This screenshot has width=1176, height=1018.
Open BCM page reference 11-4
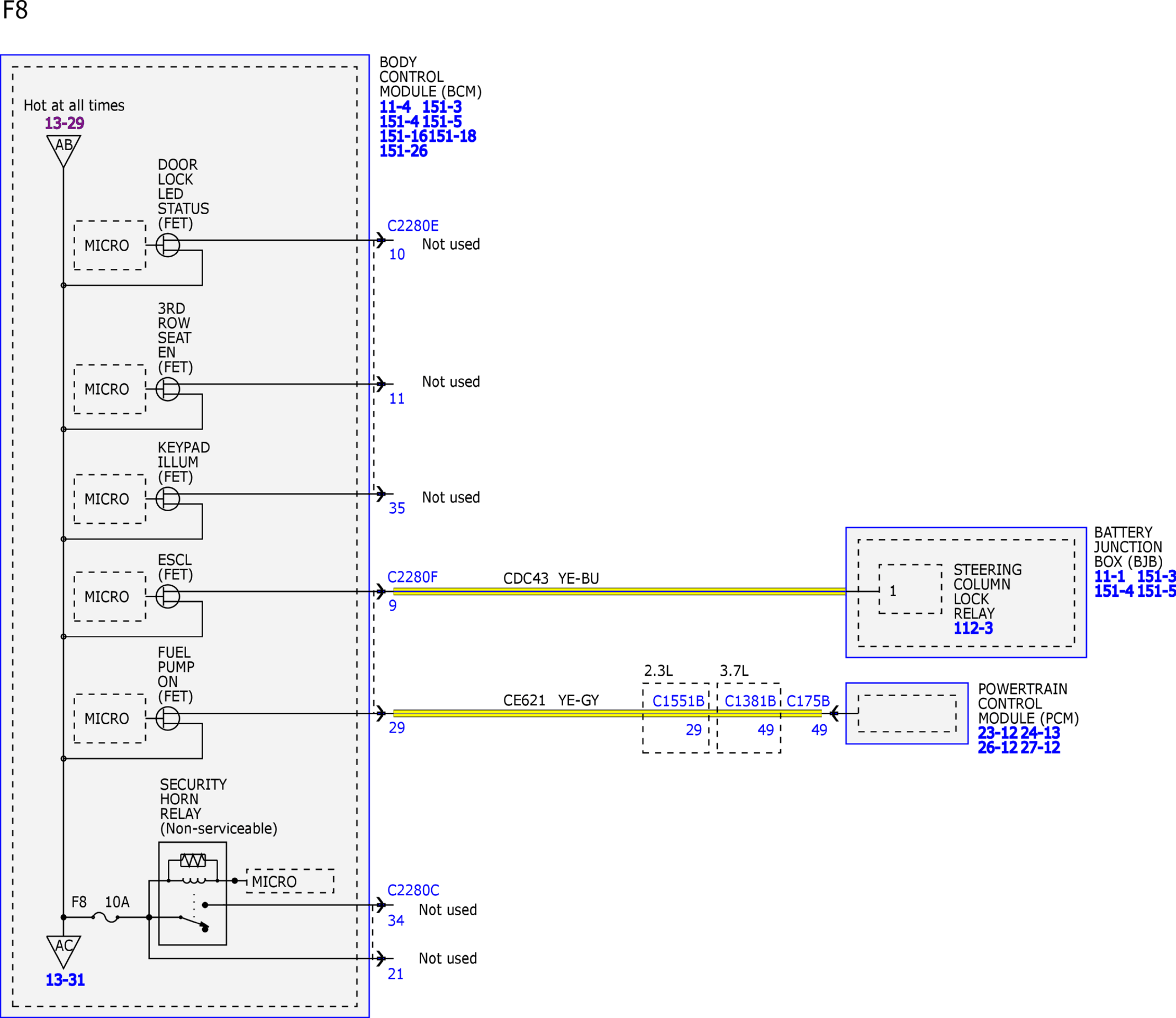[x=395, y=107]
